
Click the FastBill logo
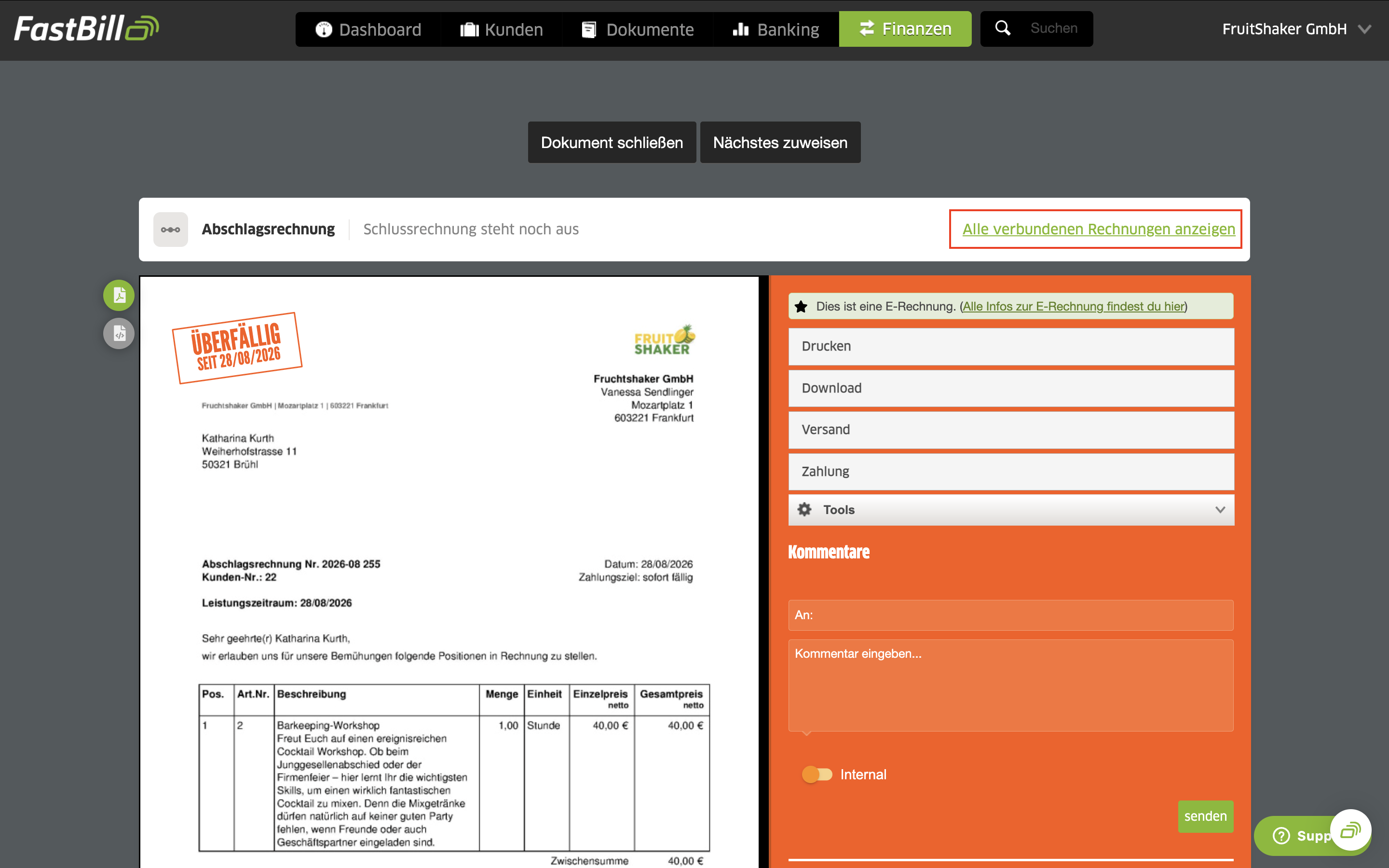(x=86, y=29)
